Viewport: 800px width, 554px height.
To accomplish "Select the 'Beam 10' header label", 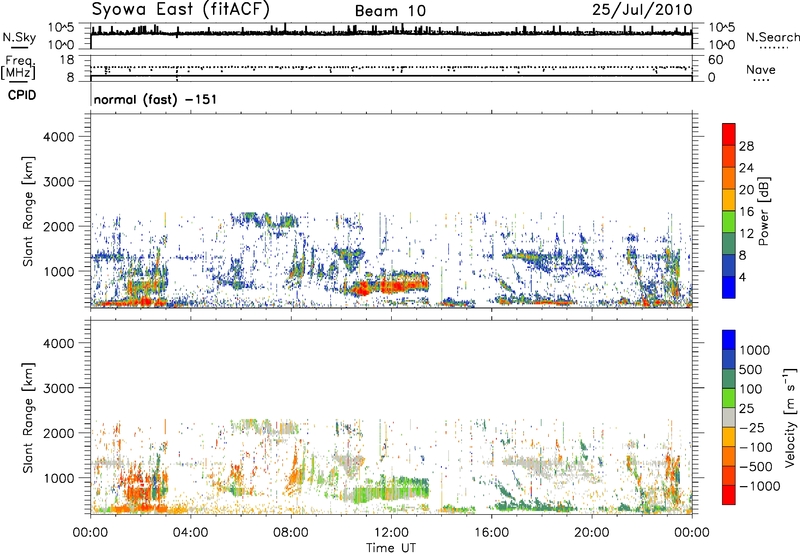I will click(x=390, y=11).
